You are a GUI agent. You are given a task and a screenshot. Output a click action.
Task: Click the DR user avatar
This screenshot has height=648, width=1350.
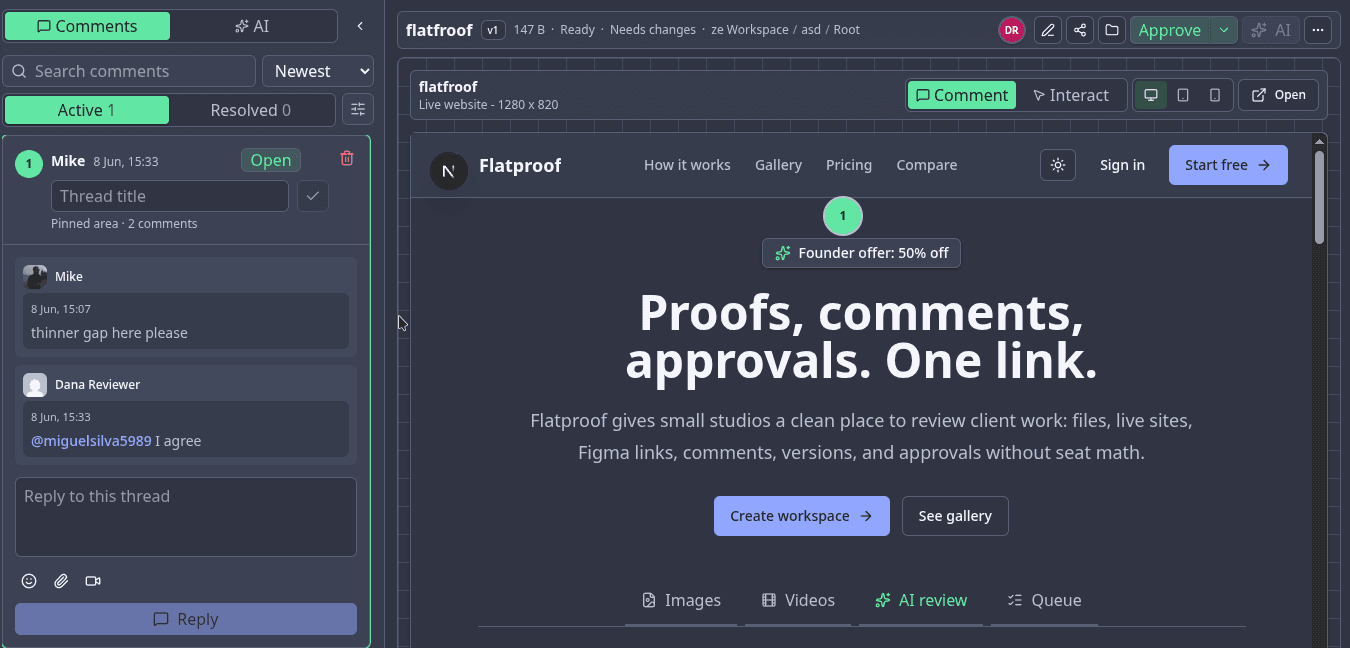coord(1012,30)
